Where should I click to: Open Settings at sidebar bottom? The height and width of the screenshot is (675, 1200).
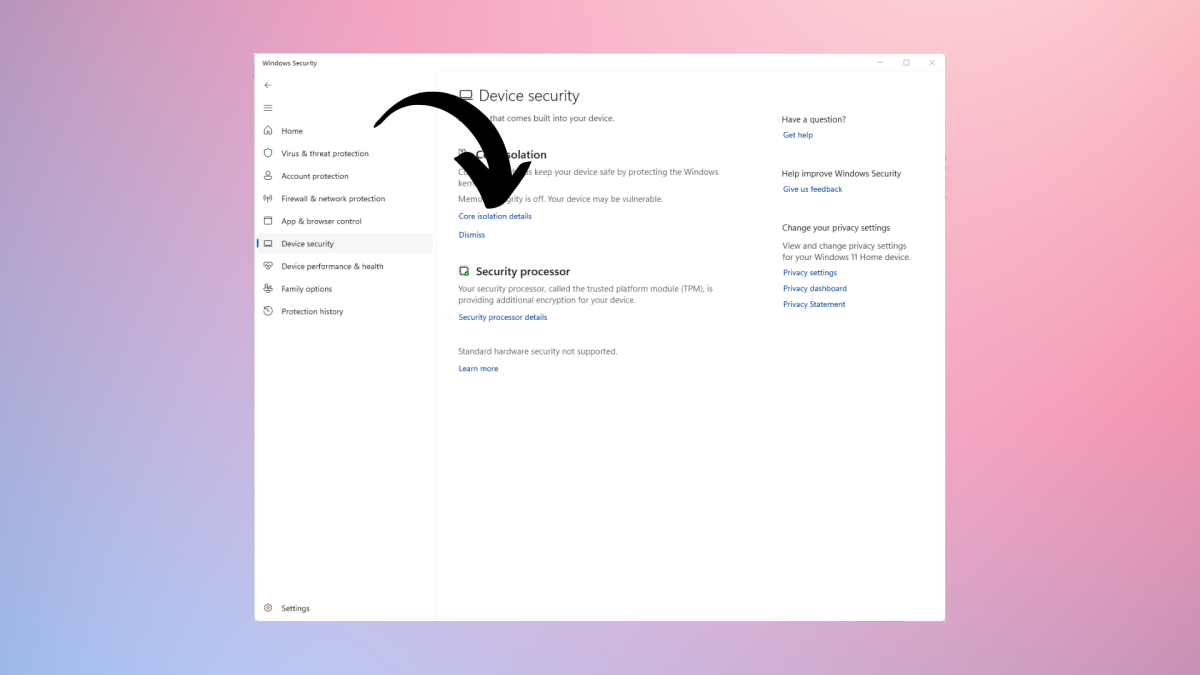click(x=345, y=608)
